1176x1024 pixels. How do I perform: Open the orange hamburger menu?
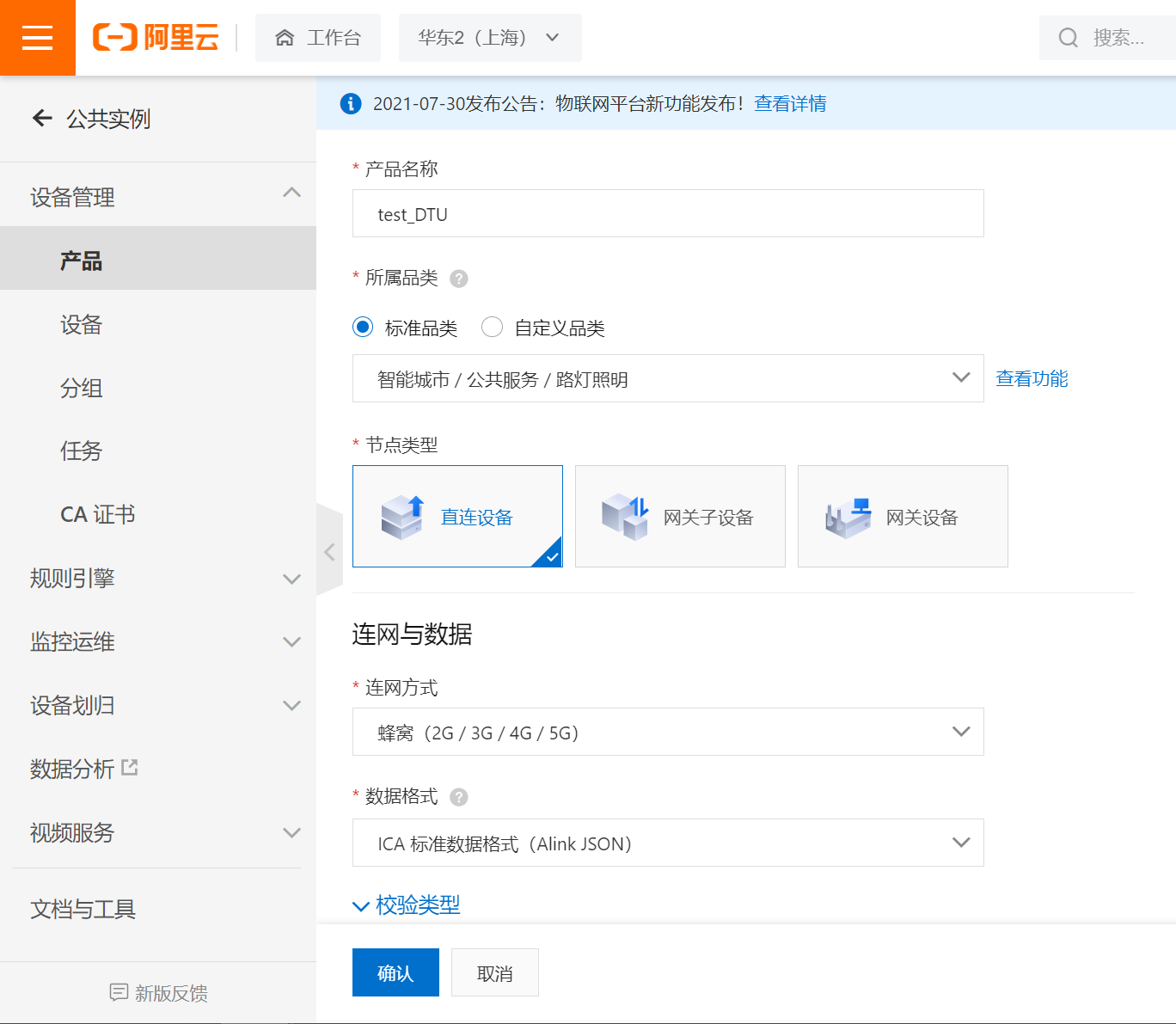click(x=37, y=38)
